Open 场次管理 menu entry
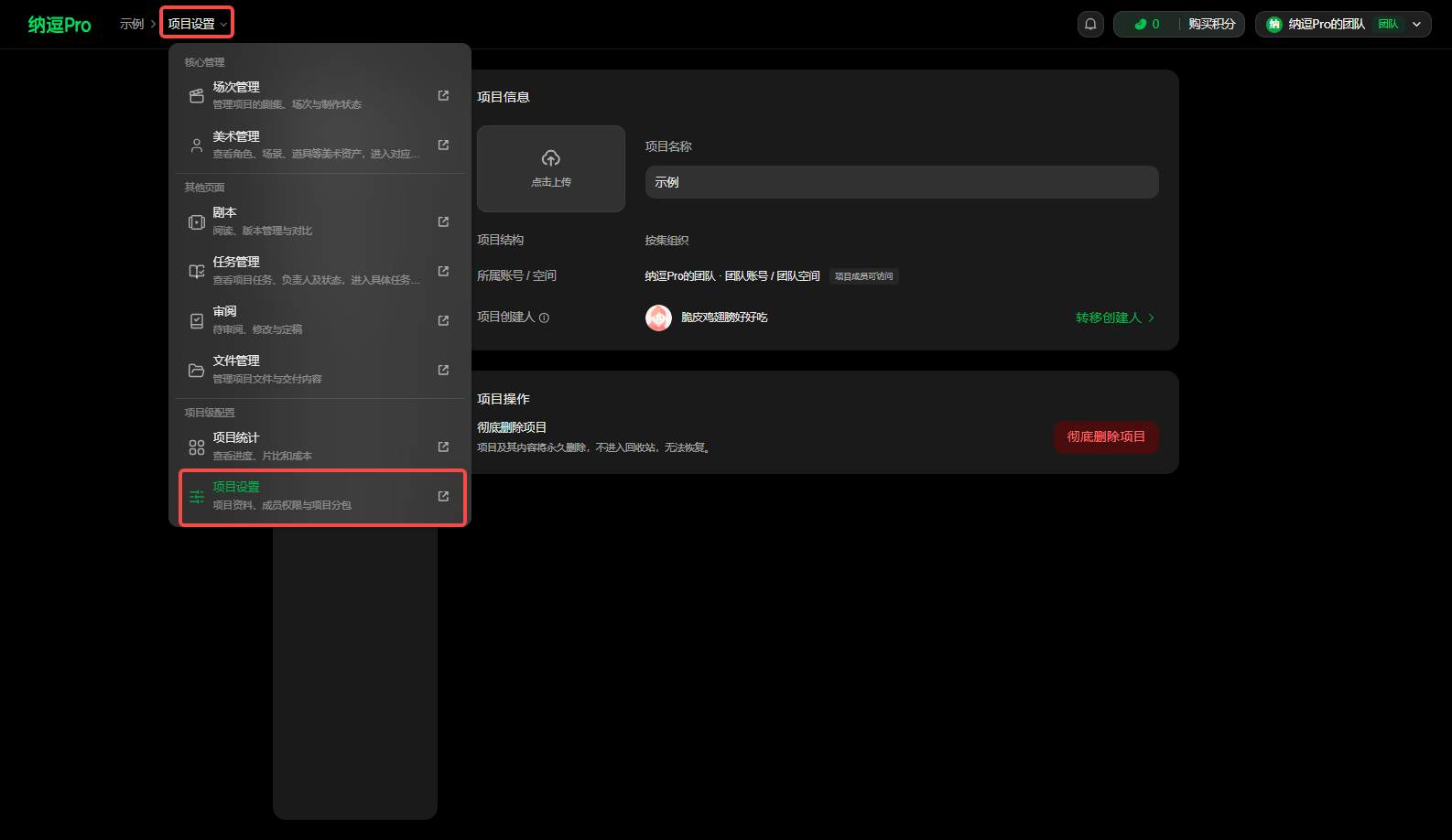Viewport: 1452px width, 840px height. [x=320, y=95]
